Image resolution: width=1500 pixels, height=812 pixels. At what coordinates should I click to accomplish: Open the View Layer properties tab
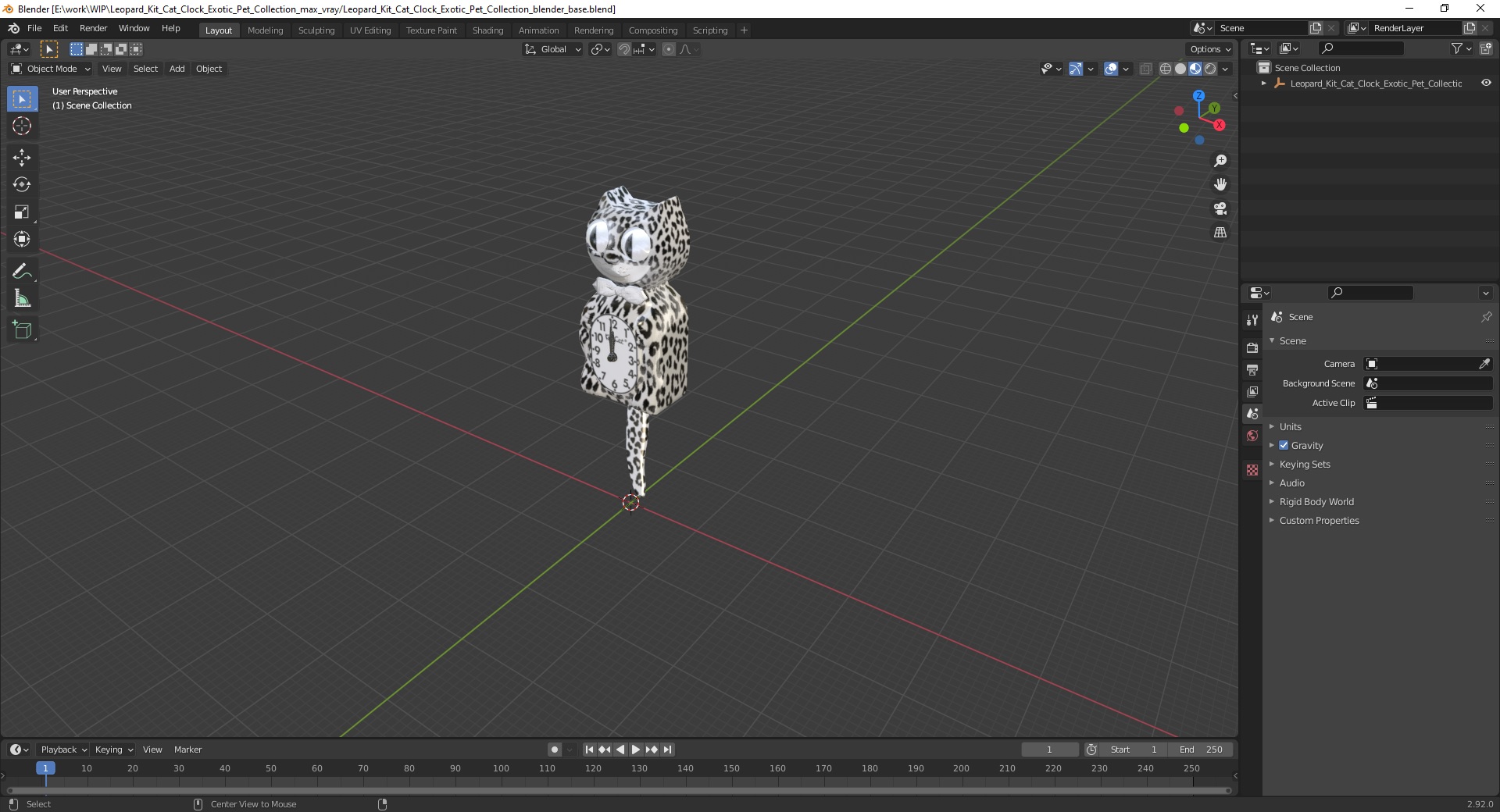point(1252,391)
